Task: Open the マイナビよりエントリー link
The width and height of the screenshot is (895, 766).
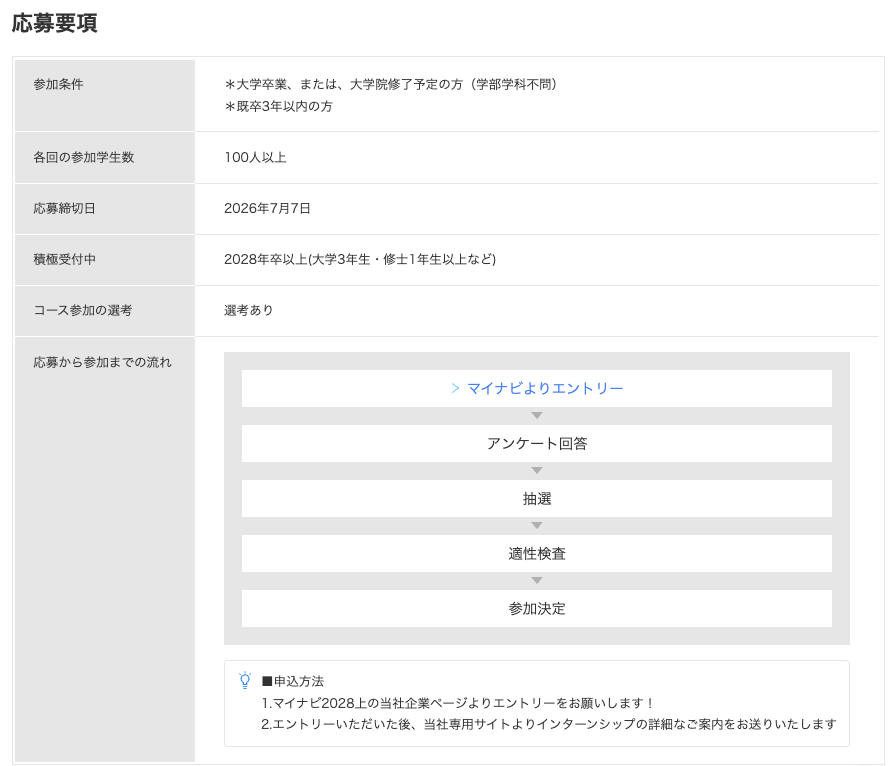Action: [x=545, y=389]
